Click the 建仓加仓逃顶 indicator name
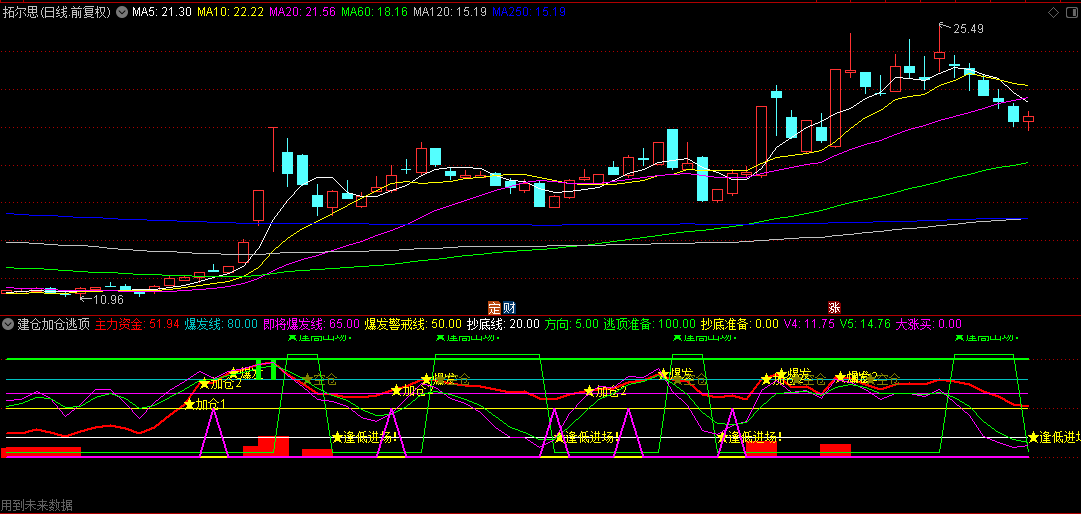Viewport: 1081px width, 514px height. pyautogui.click(x=53, y=324)
